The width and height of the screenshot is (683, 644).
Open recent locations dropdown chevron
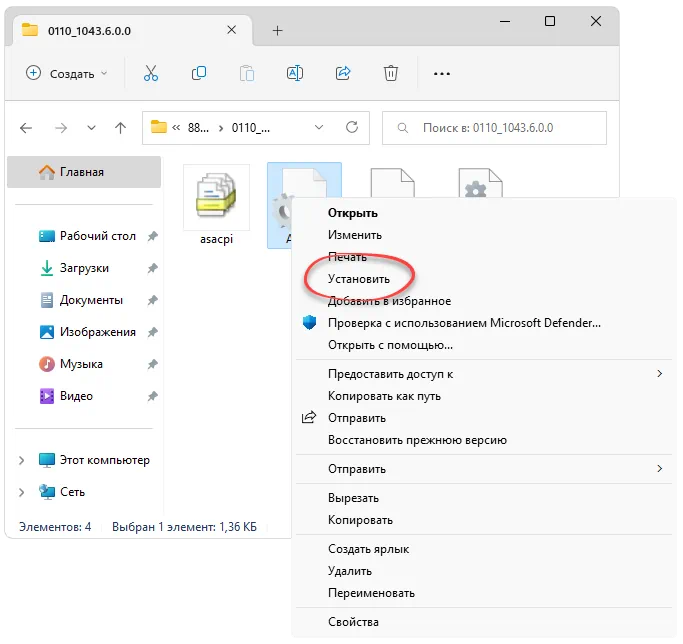click(x=91, y=128)
